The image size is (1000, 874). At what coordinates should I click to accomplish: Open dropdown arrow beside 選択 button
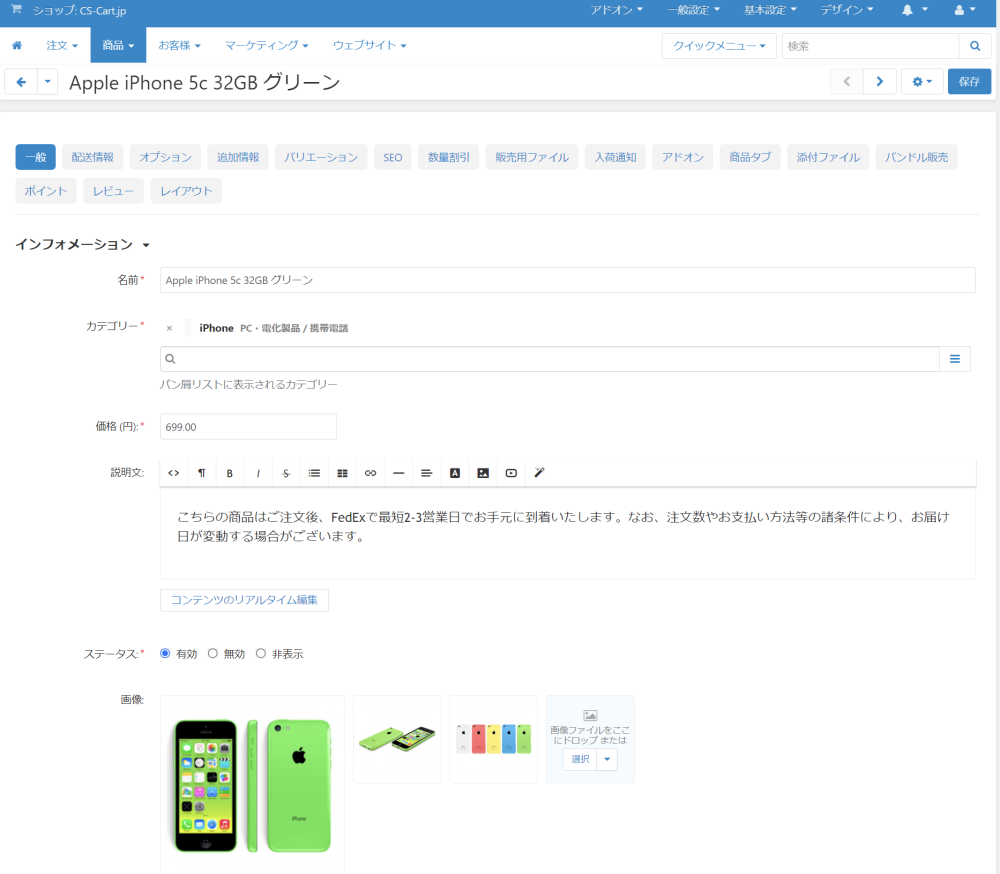[x=607, y=759]
